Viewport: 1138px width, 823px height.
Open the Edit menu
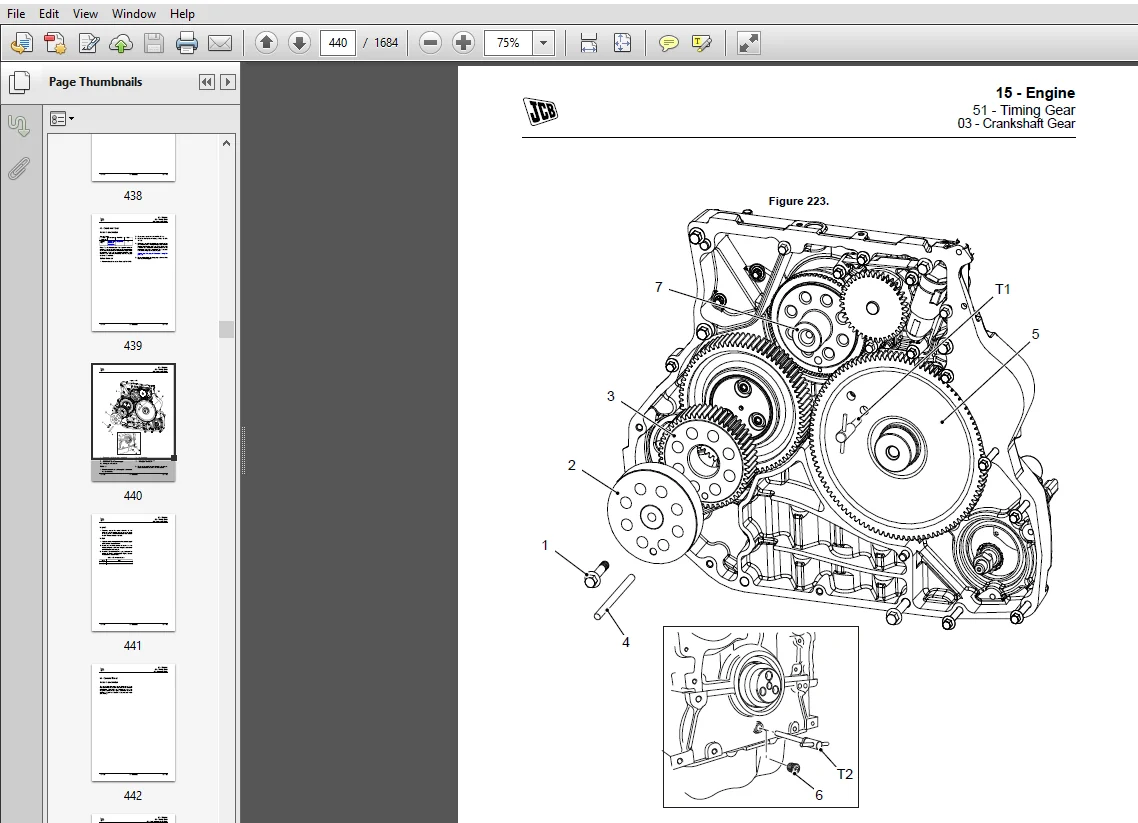49,14
